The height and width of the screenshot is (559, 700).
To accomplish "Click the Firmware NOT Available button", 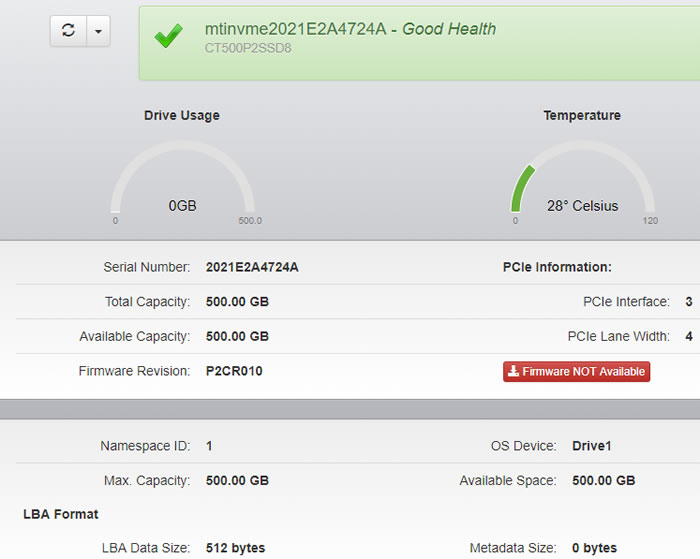I will [576, 372].
